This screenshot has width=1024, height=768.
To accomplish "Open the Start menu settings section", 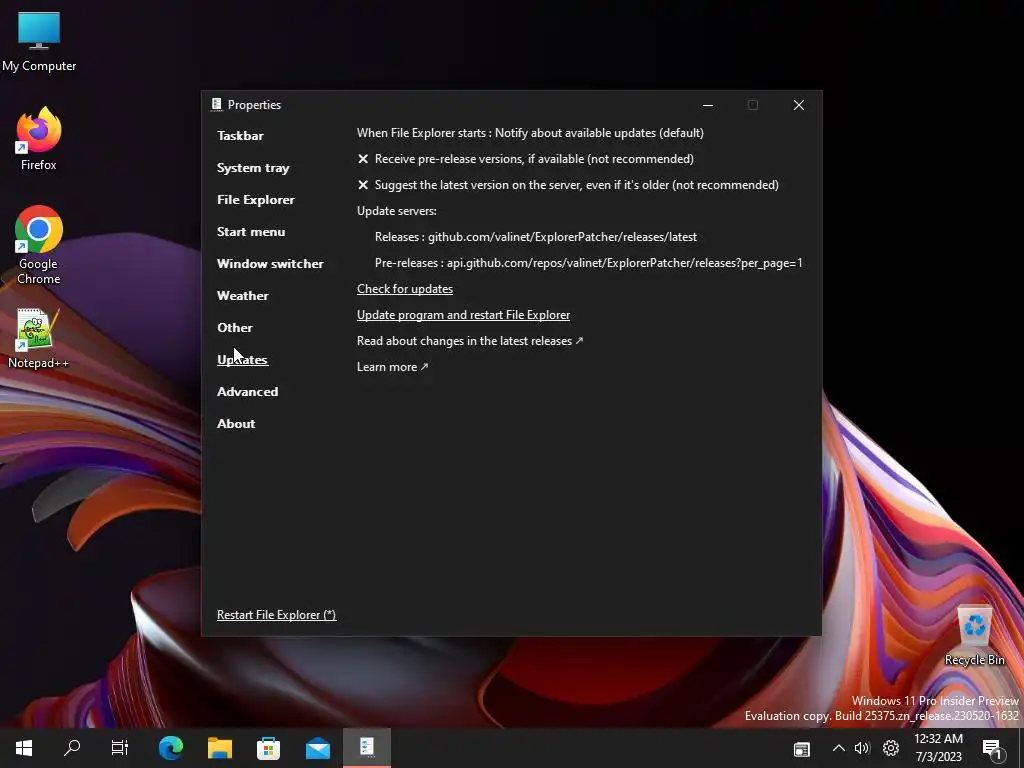I will pos(251,232).
